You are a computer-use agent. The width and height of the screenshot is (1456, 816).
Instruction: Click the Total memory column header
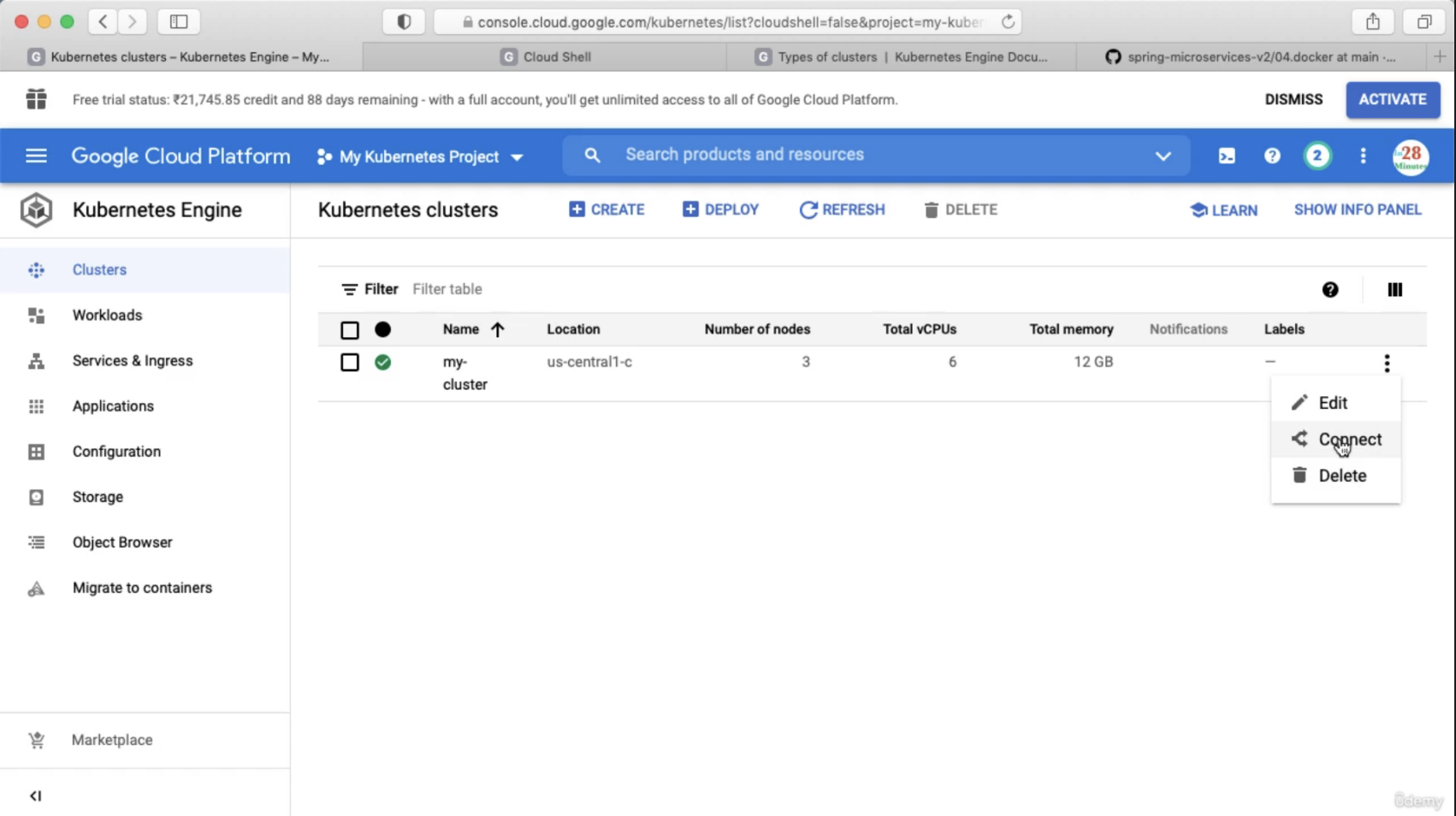pyautogui.click(x=1071, y=329)
